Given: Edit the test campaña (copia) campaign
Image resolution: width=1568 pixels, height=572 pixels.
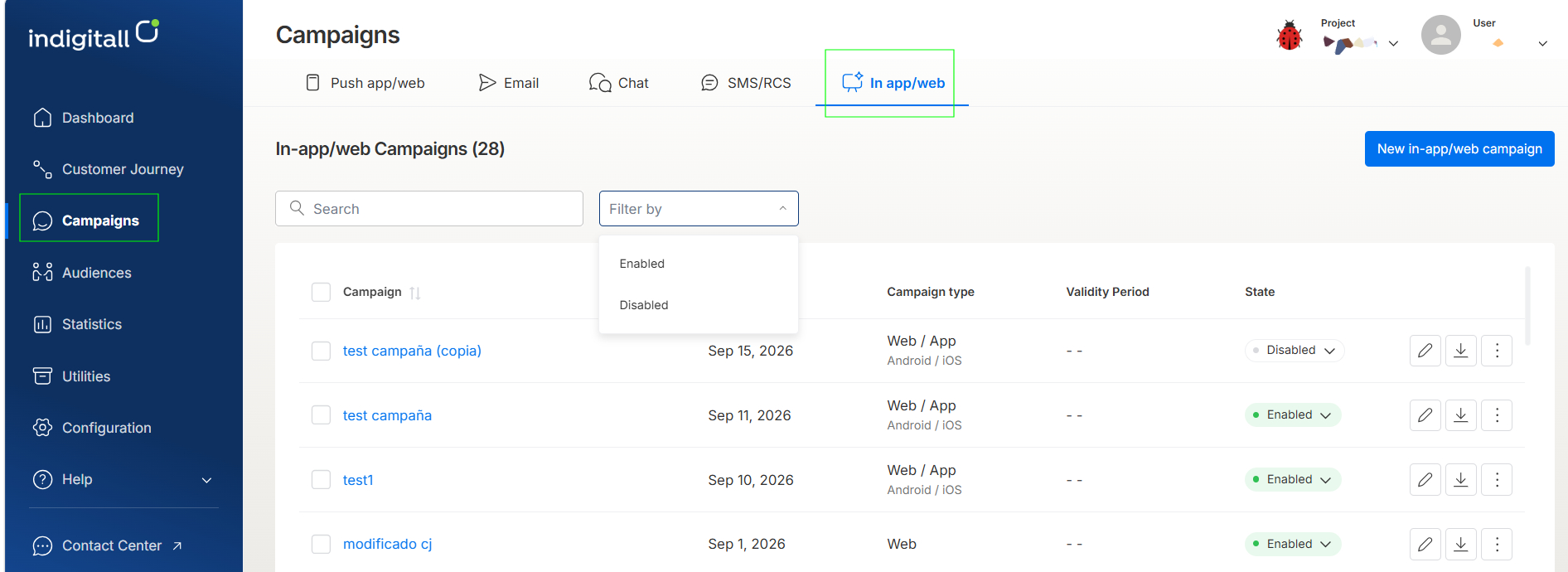Looking at the screenshot, I should pos(1425,351).
